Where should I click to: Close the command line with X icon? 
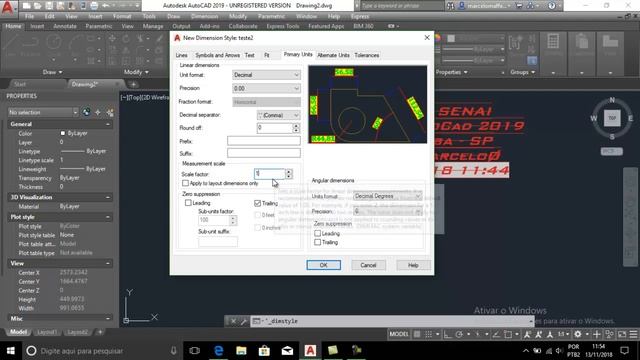[x=233, y=321]
